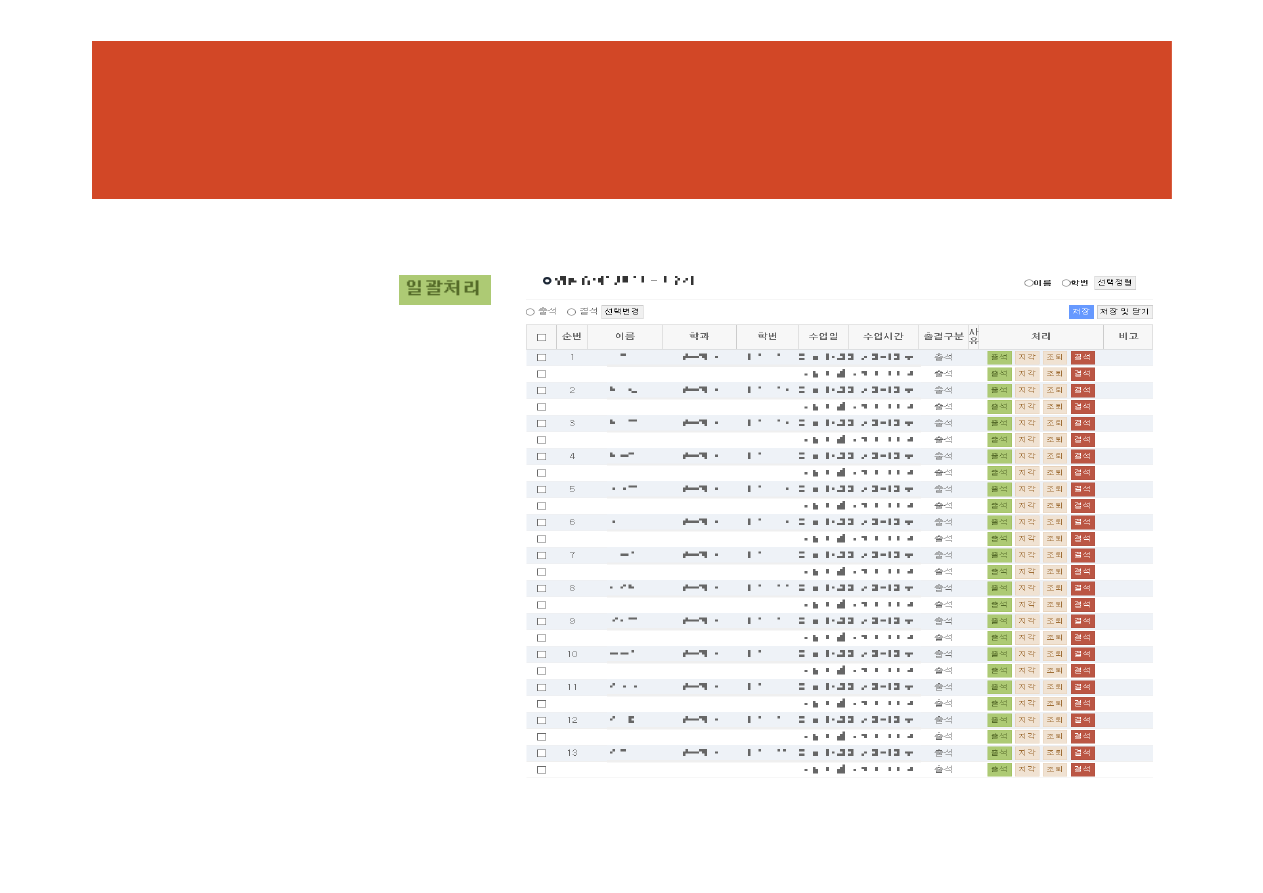The width and height of the screenshot is (1263, 893).
Task: Select the 이름 sort radio button
Action: [x=1029, y=283]
